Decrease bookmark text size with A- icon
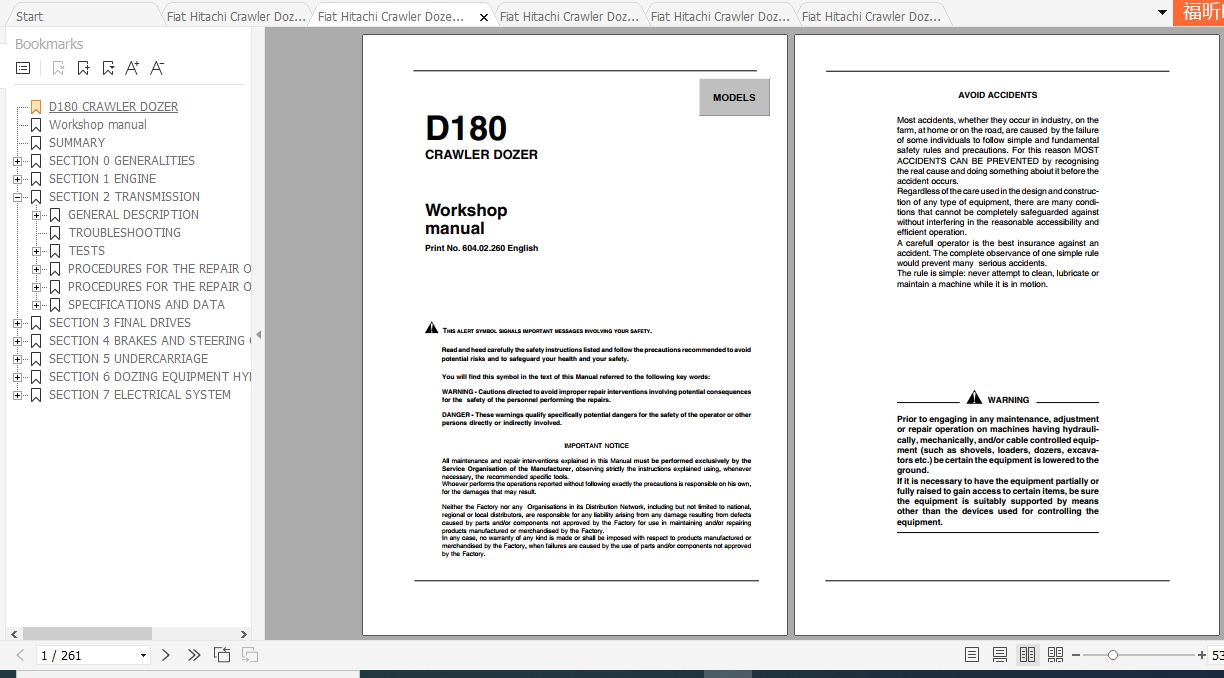The image size is (1224, 678). point(156,68)
